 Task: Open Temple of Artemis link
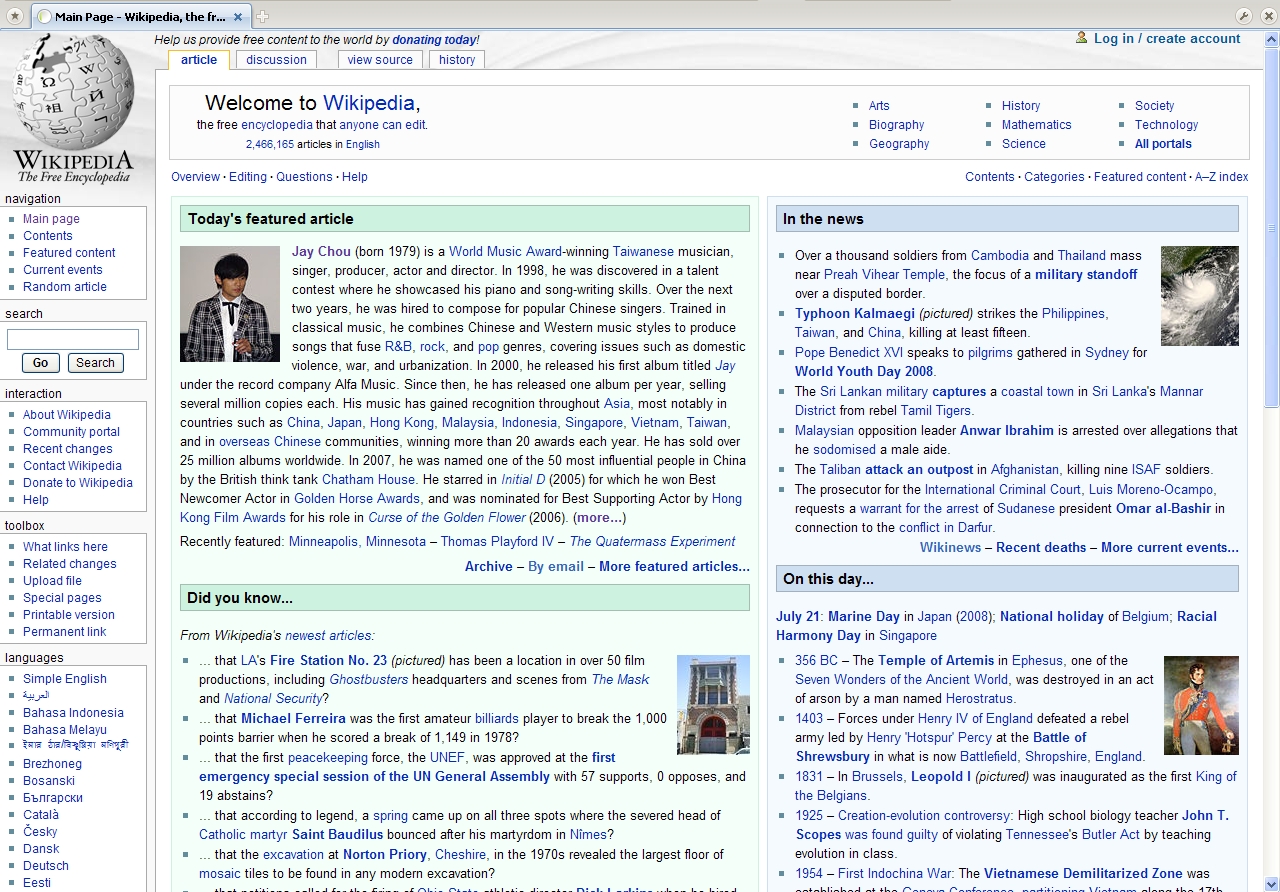(x=936, y=661)
